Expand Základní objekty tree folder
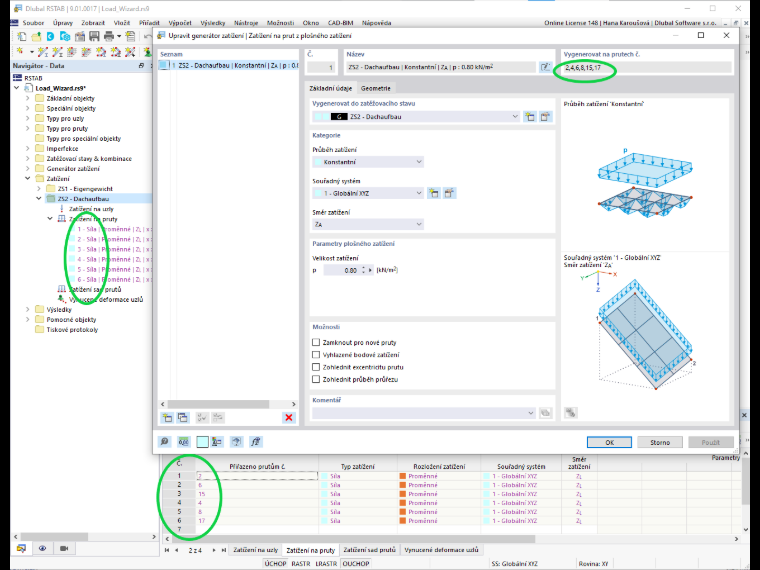Image resolution: width=760 pixels, height=570 pixels. pos(28,98)
